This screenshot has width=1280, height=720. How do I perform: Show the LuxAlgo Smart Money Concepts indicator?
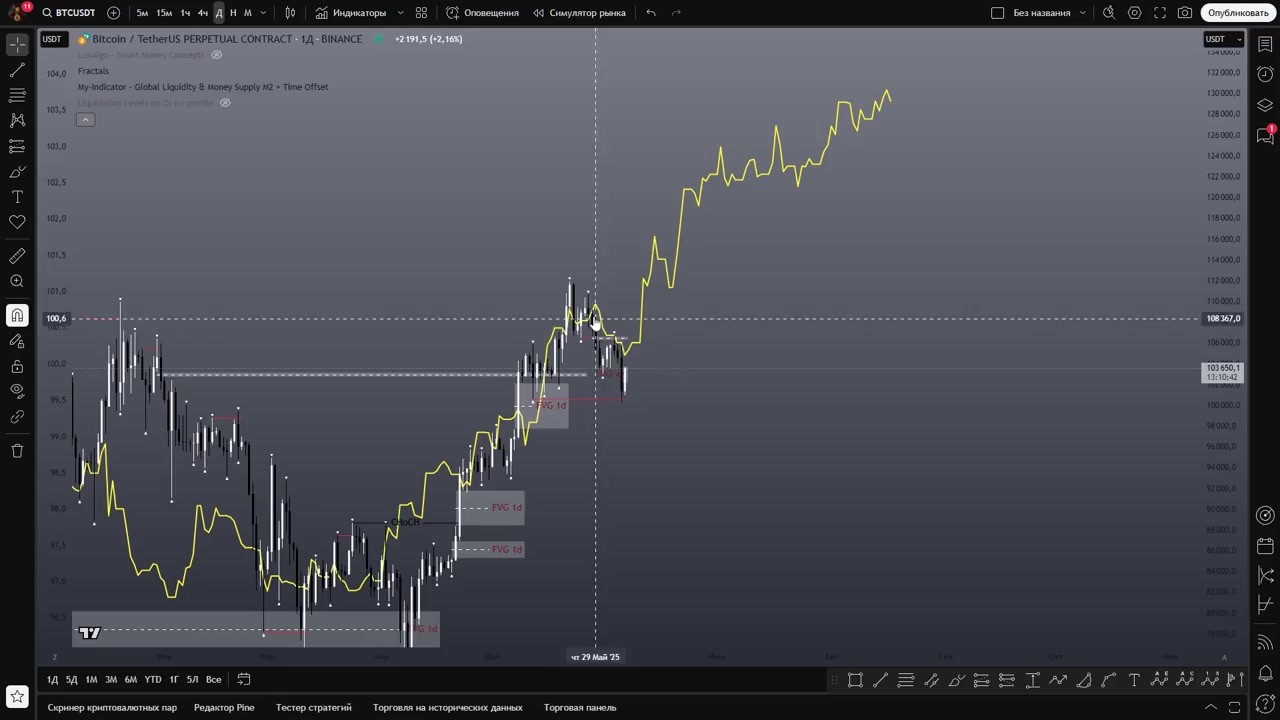coord(216,55)
